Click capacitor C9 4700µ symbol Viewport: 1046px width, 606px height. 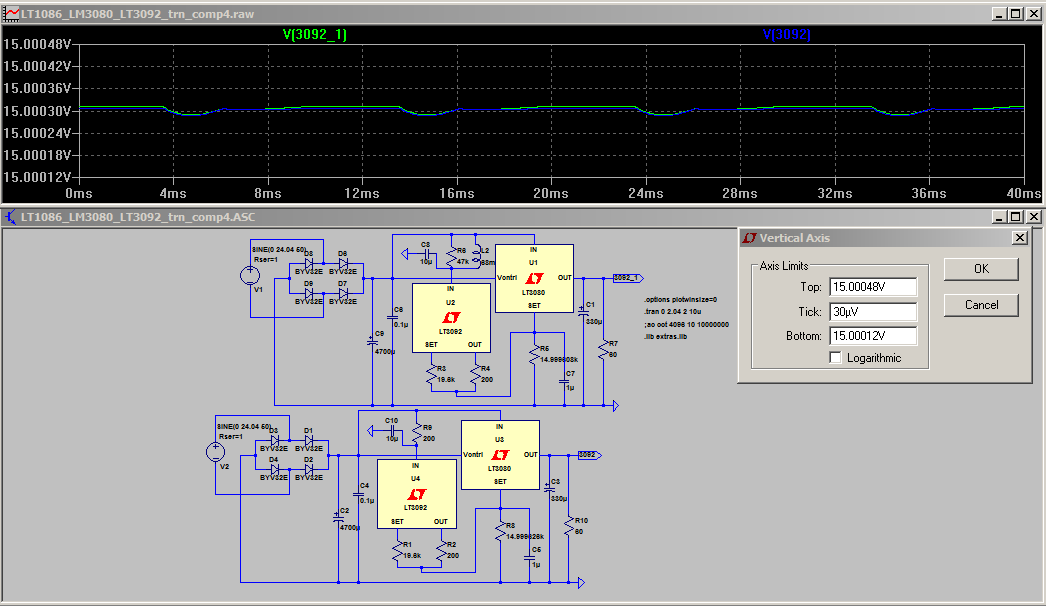372,342
